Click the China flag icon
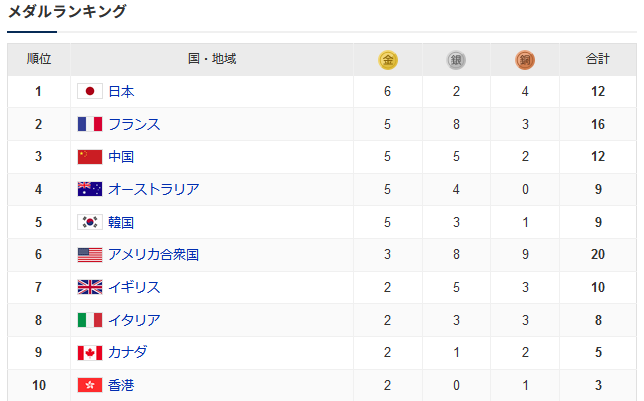 pyautogui.click(x=90, y=157)
